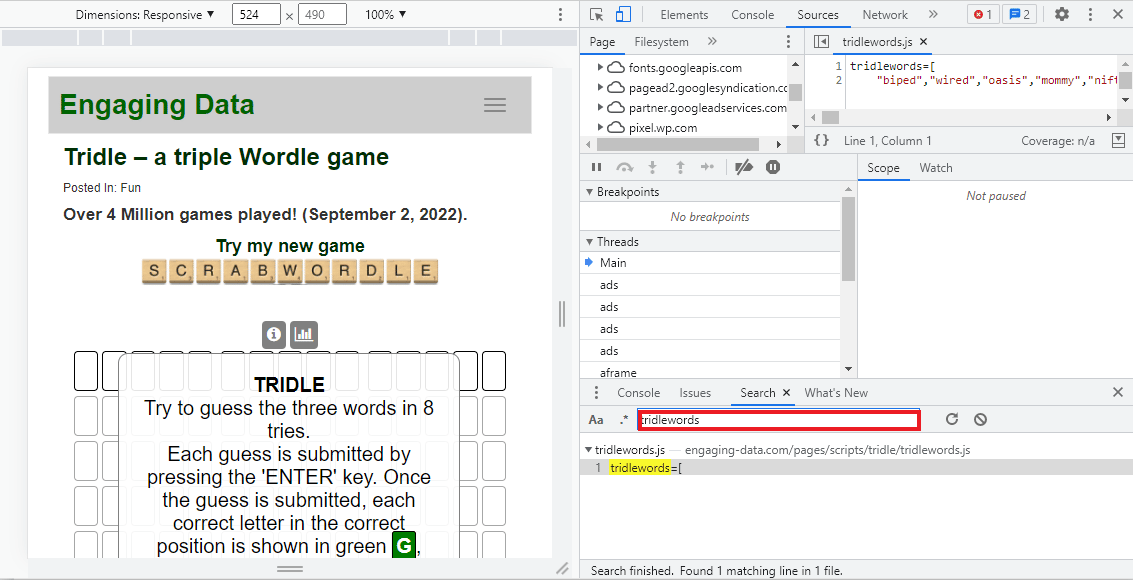Switch to the Watch tab
Screen dimensions: 1133x580
[936, 168]
